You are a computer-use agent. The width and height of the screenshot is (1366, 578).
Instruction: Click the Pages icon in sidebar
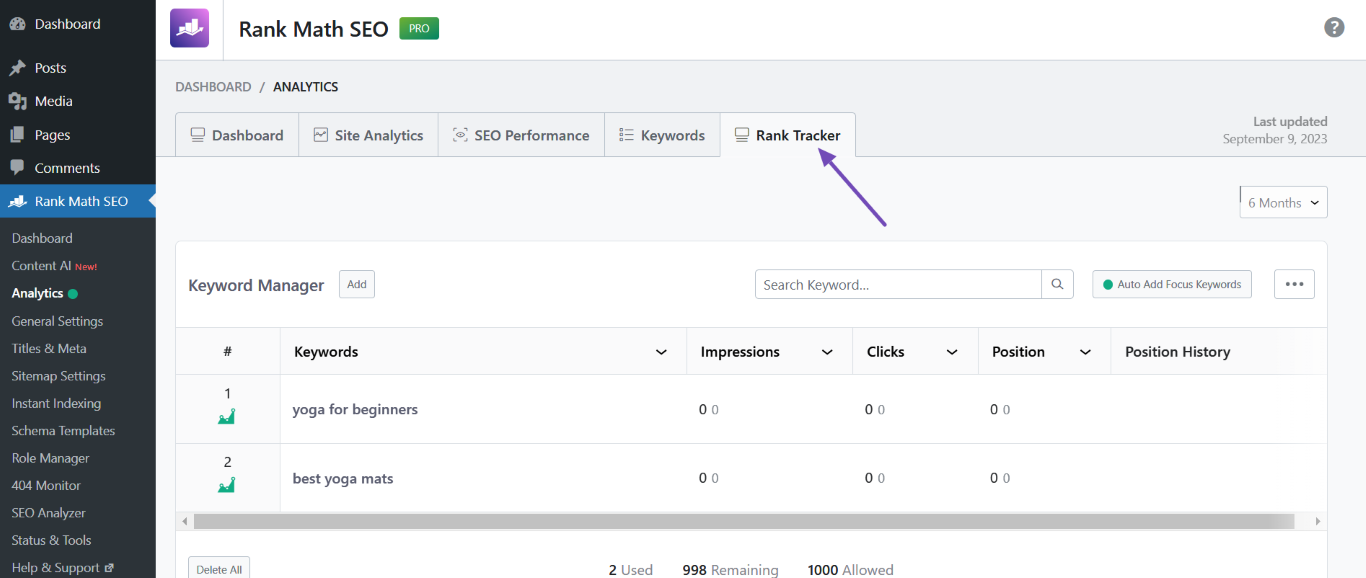click(x=17, y=135)
